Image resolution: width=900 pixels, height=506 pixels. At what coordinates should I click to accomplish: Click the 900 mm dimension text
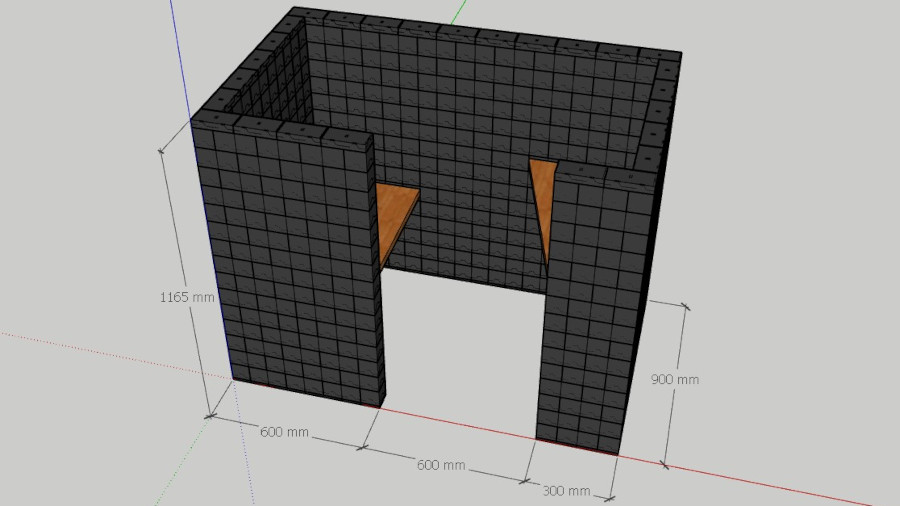pos(675,379)
